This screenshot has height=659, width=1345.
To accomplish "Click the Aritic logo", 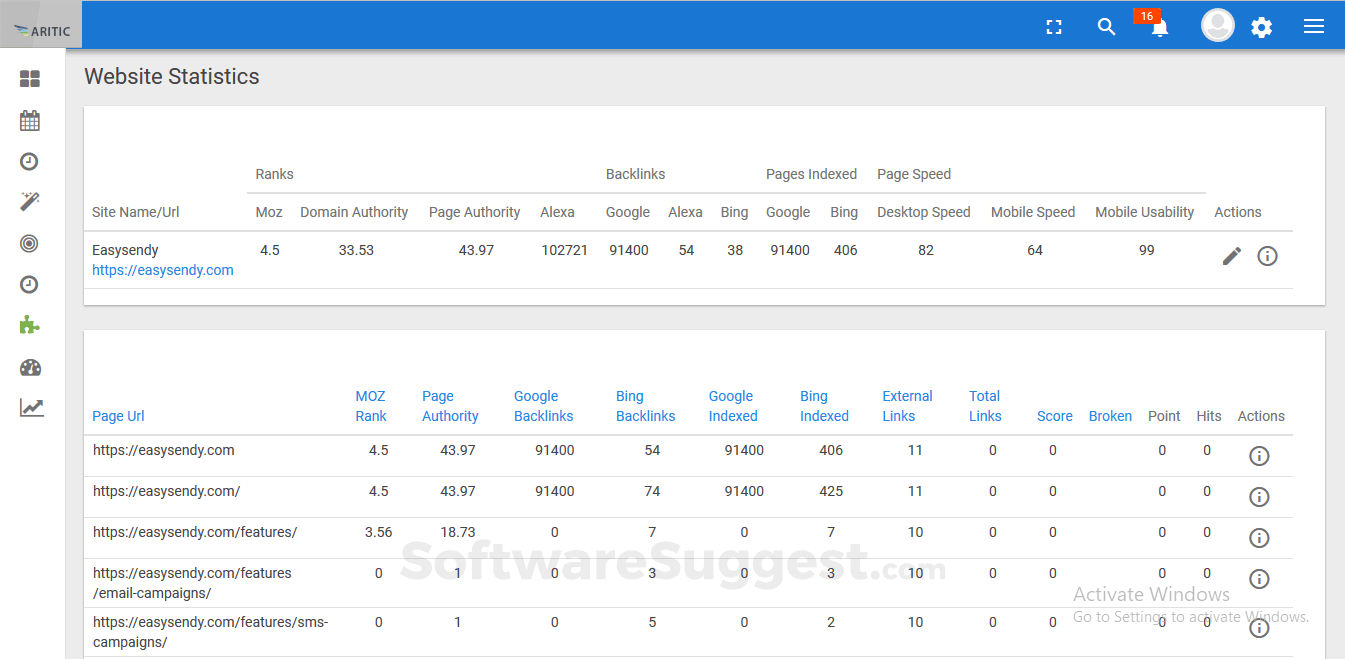I will pyautogui.click(x=41, y=30).
